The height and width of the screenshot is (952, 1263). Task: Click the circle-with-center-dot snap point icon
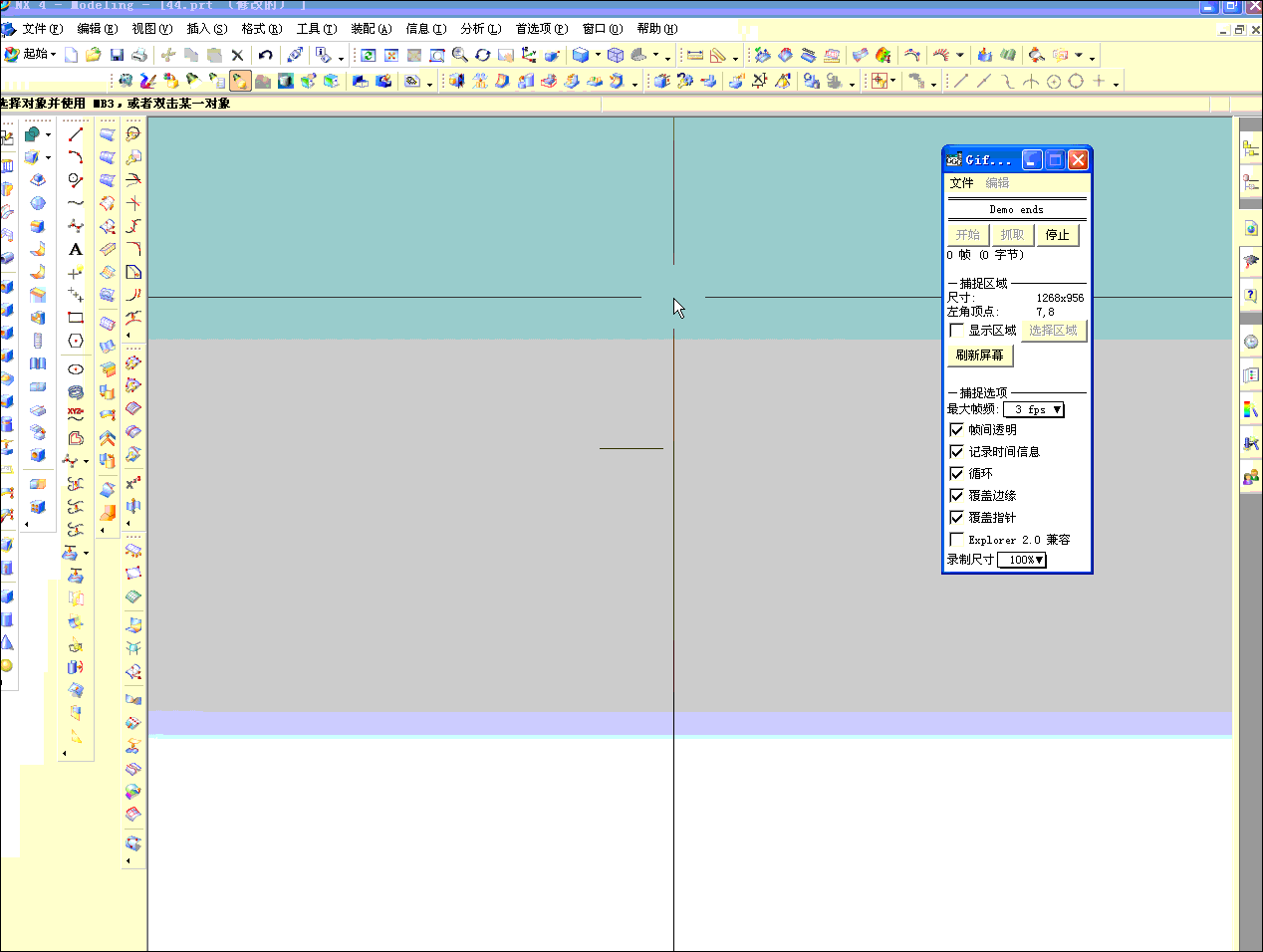(1053, 81)
